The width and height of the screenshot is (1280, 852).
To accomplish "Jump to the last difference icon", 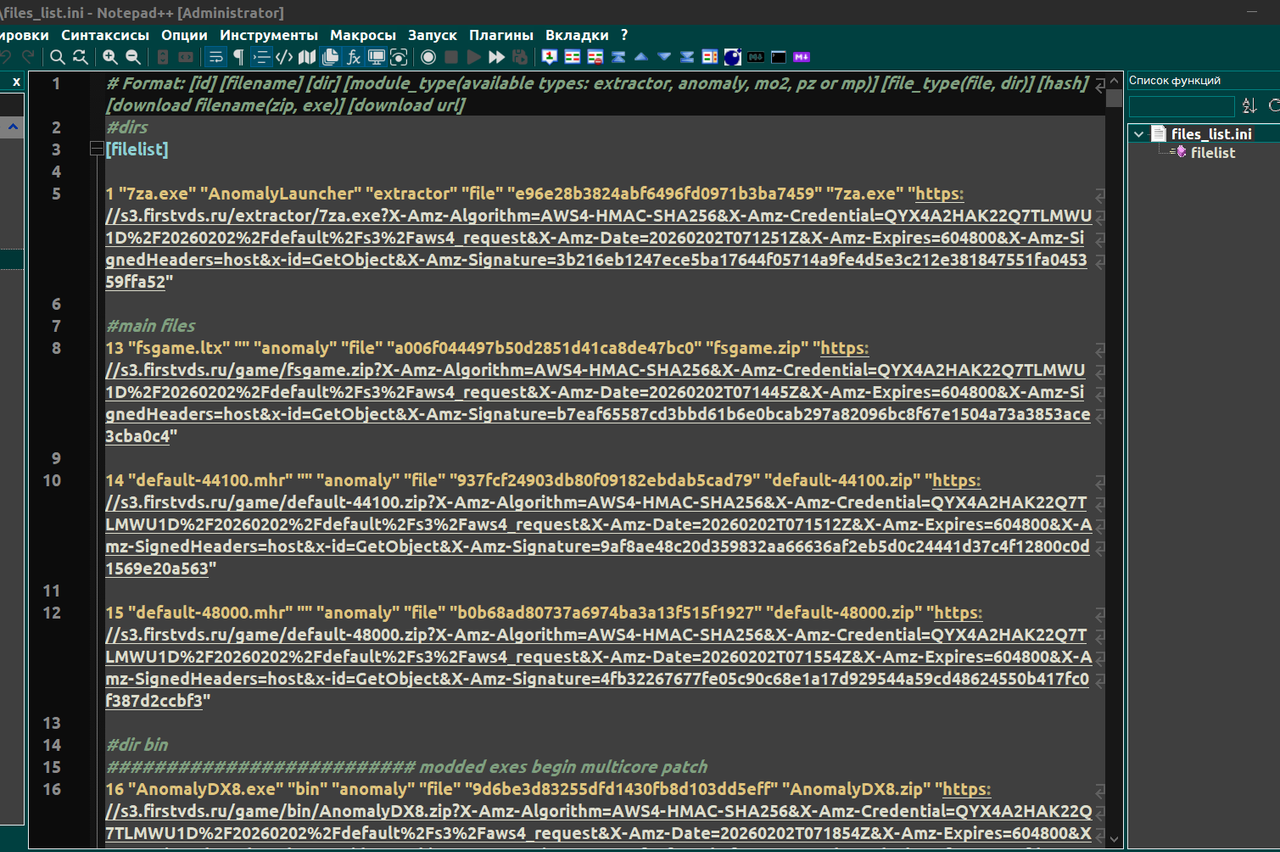I will (x=687, y=57).
